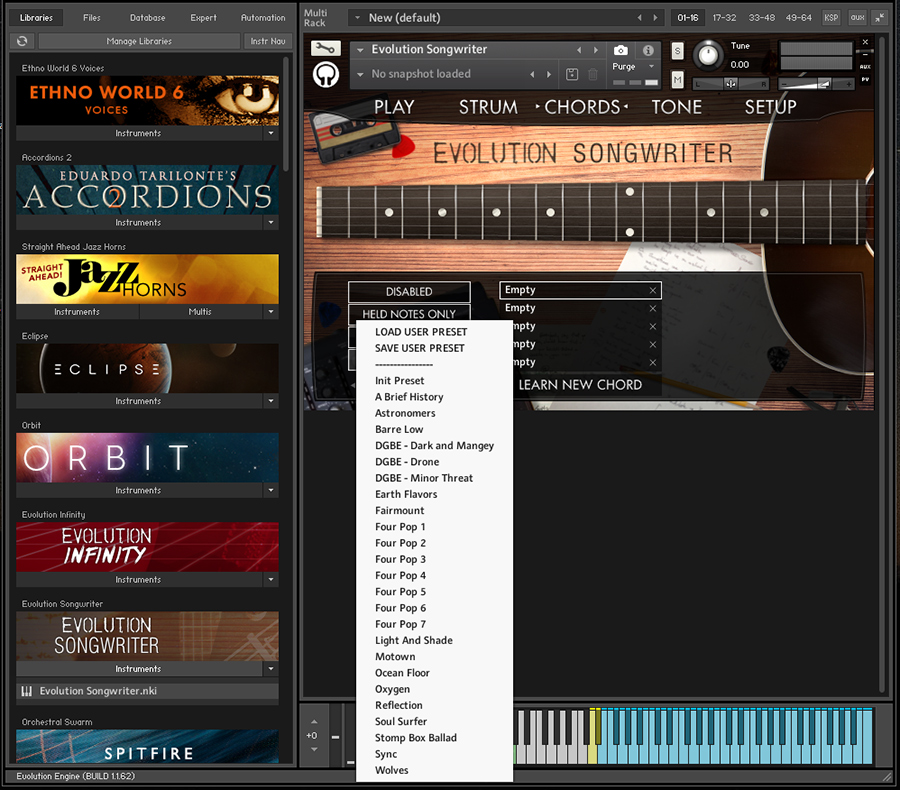Select HELD NOTES ONLY mode

coord(409,313)
